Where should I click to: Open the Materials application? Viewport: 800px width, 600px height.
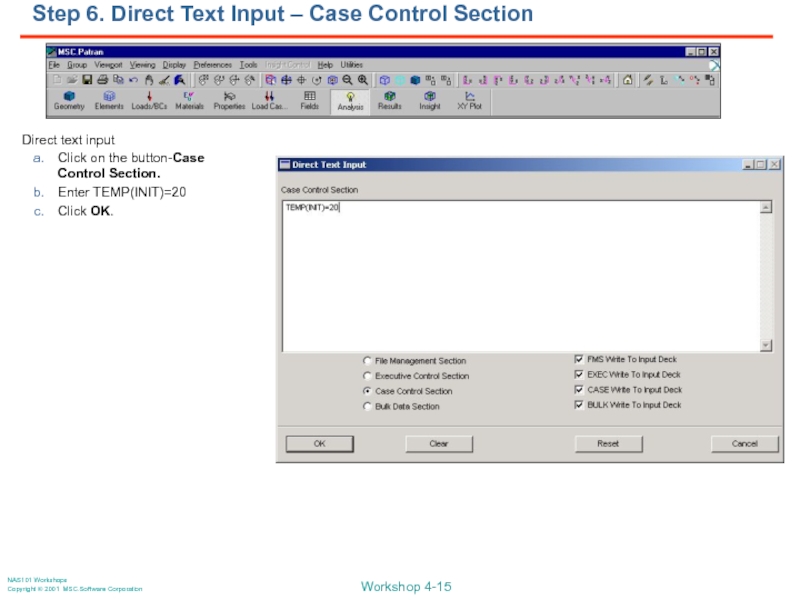(189, 101)
